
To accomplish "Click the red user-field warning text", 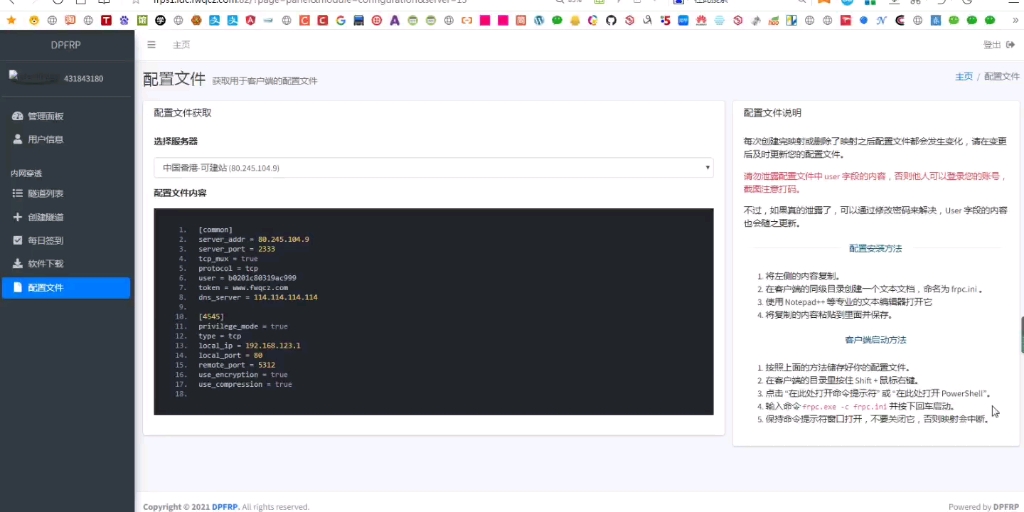I will (x=875, y=183).
